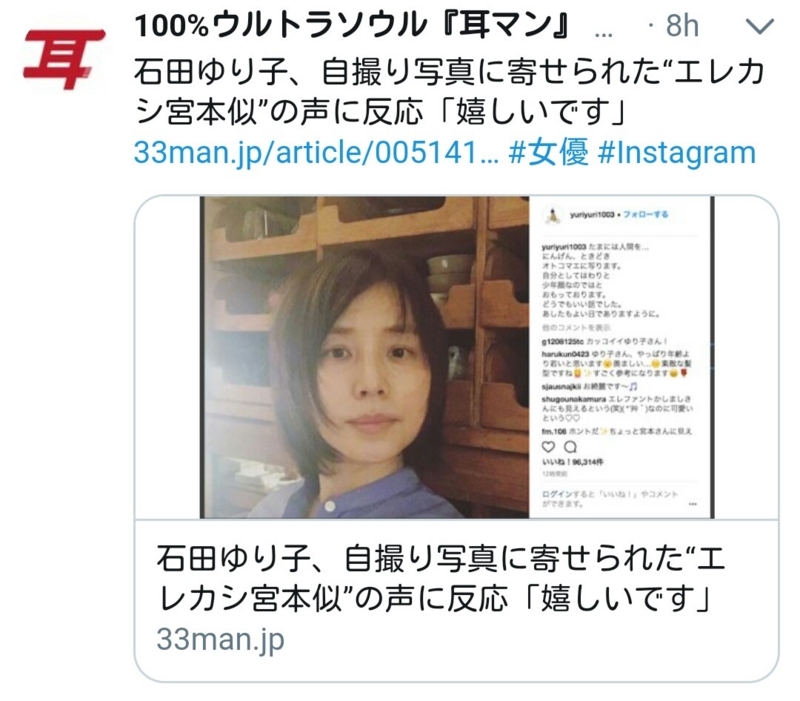Click the three-dot icon in Instagram panel
The width and height of the screenshot is (800, 701).
click(693, 504)
